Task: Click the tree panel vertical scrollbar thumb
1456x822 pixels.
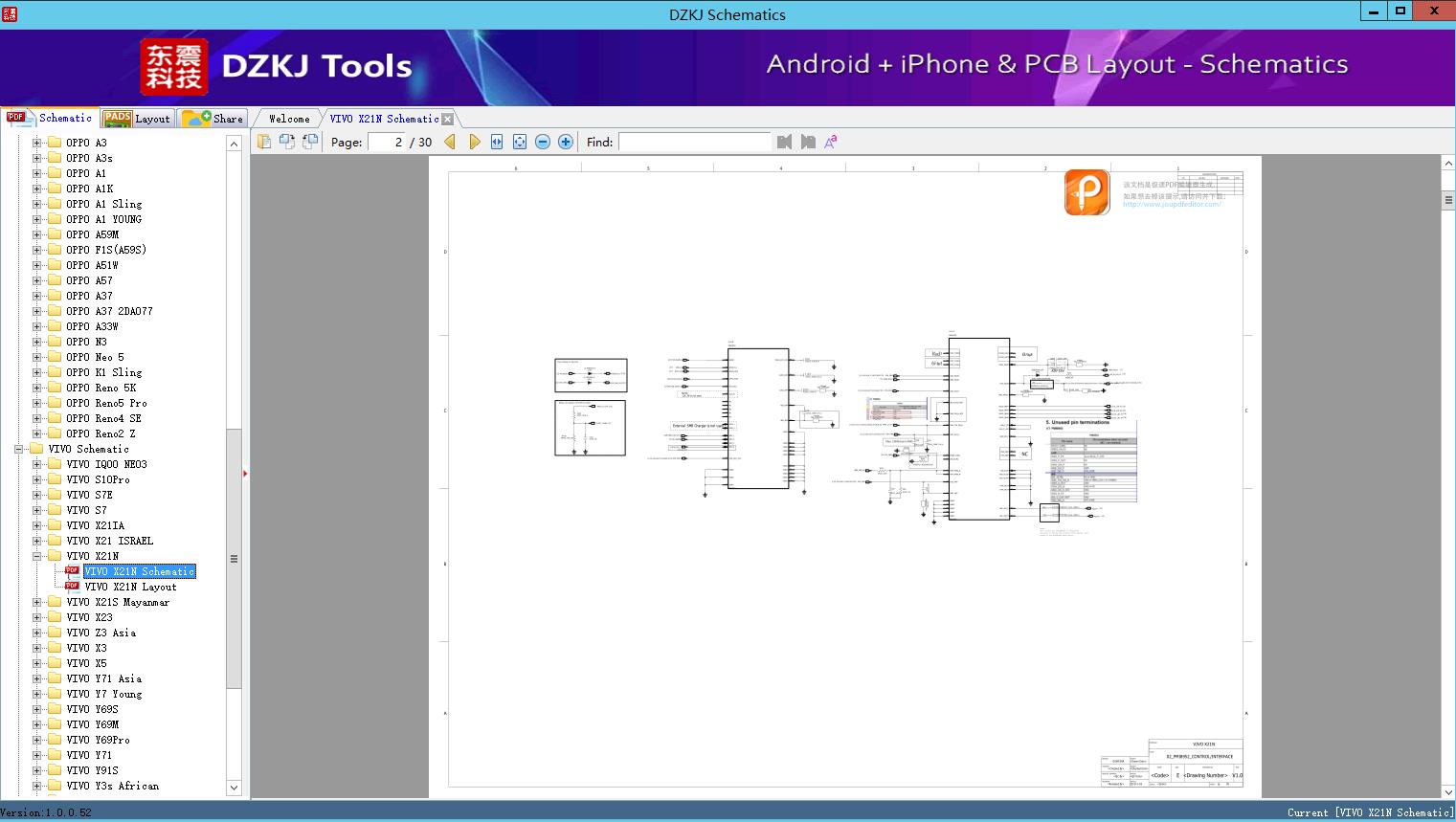Action: 234,559
